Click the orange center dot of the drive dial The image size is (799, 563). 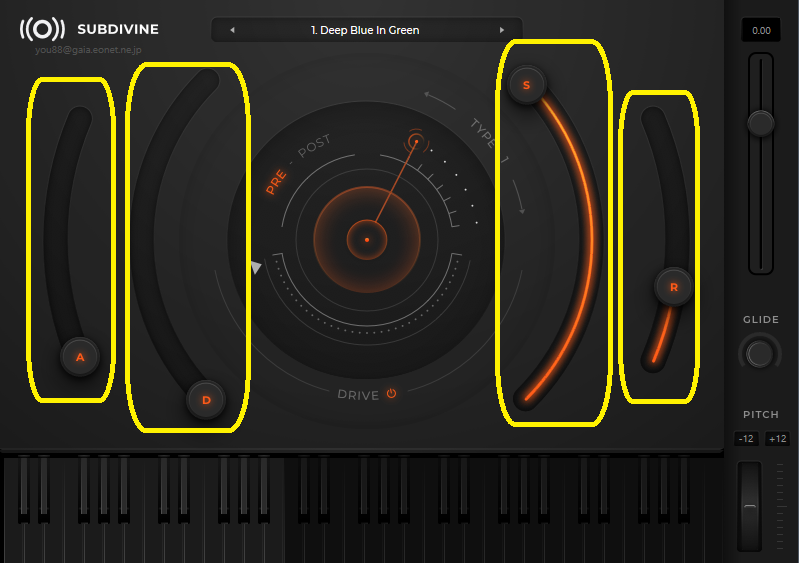click(367, 240)
